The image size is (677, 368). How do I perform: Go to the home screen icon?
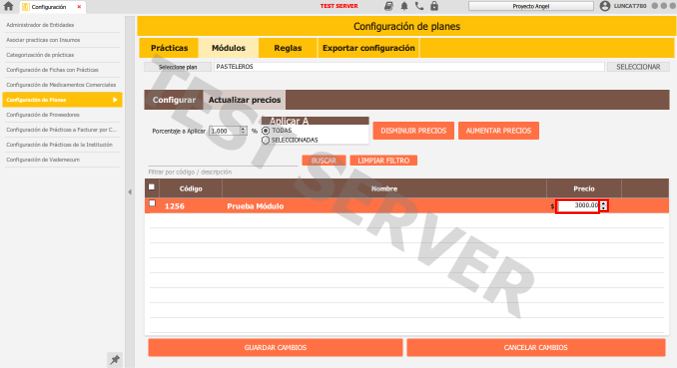[8, 6]
